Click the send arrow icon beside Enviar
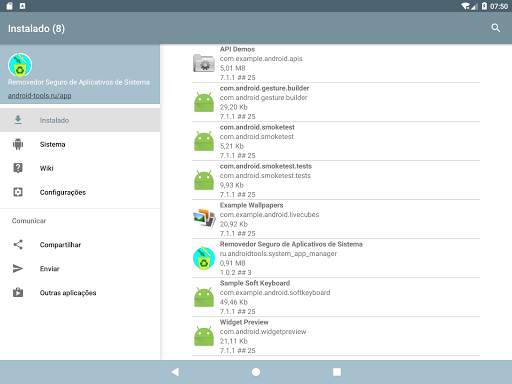Image resolution: width=512 pixels, height=384 pixels. pos(18,268)
